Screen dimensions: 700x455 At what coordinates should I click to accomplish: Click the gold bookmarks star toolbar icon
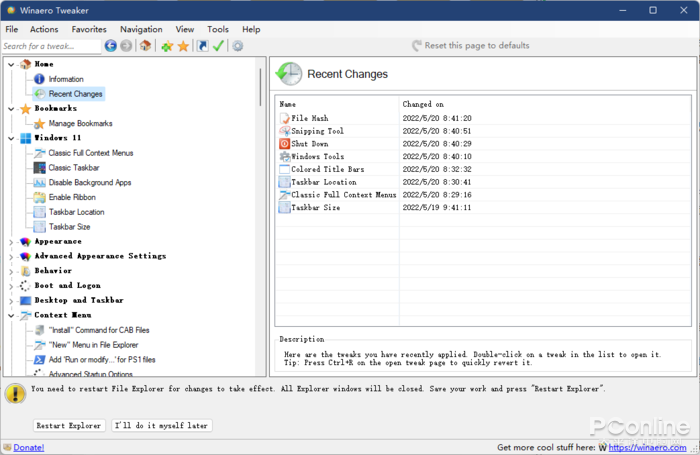183,46
